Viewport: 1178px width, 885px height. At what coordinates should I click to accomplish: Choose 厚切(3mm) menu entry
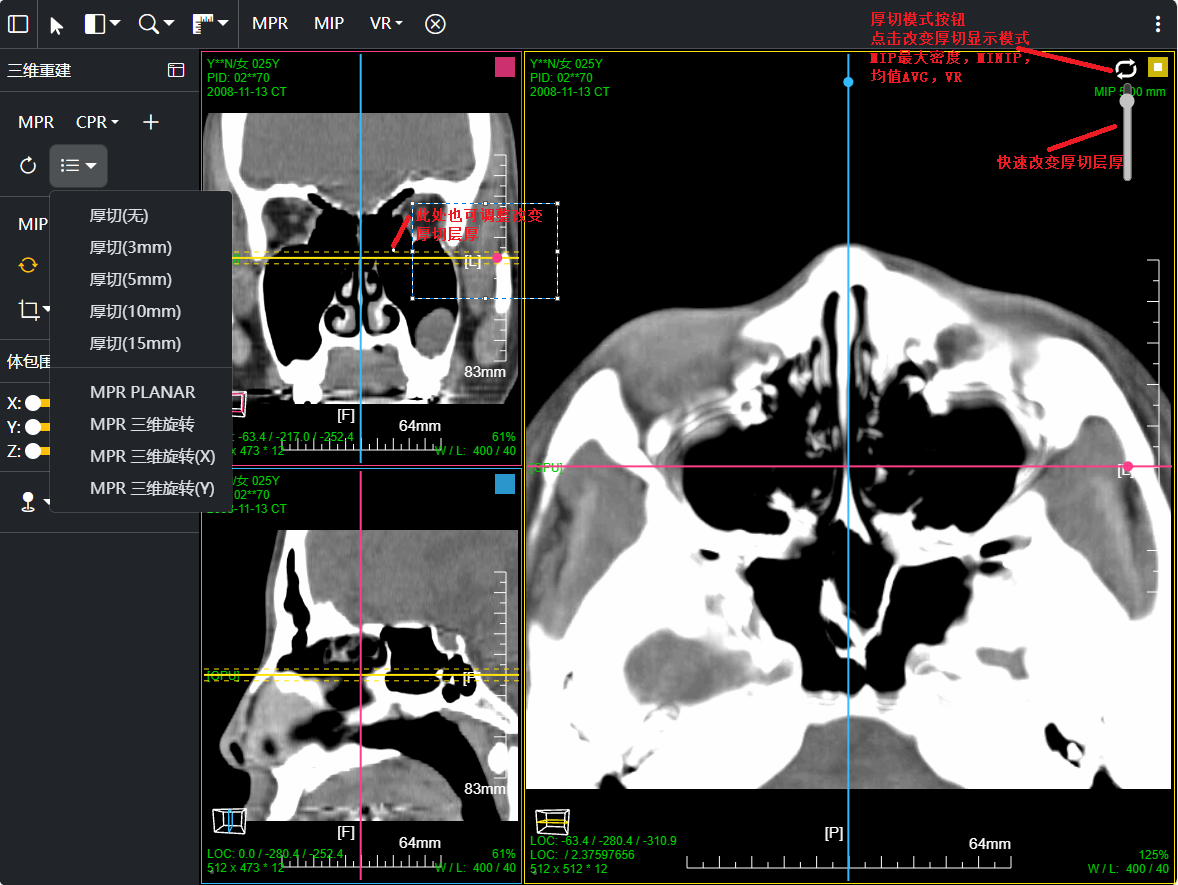click(131, 247)
